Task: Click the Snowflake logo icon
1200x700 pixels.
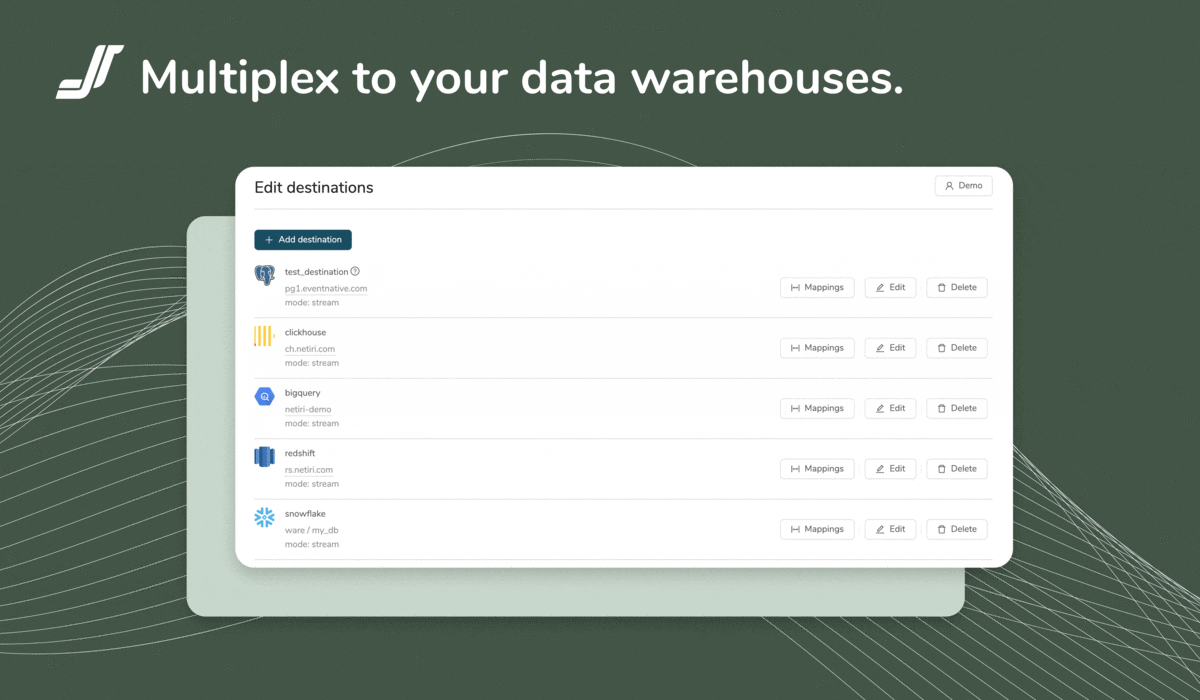Action: pos(264,517)
